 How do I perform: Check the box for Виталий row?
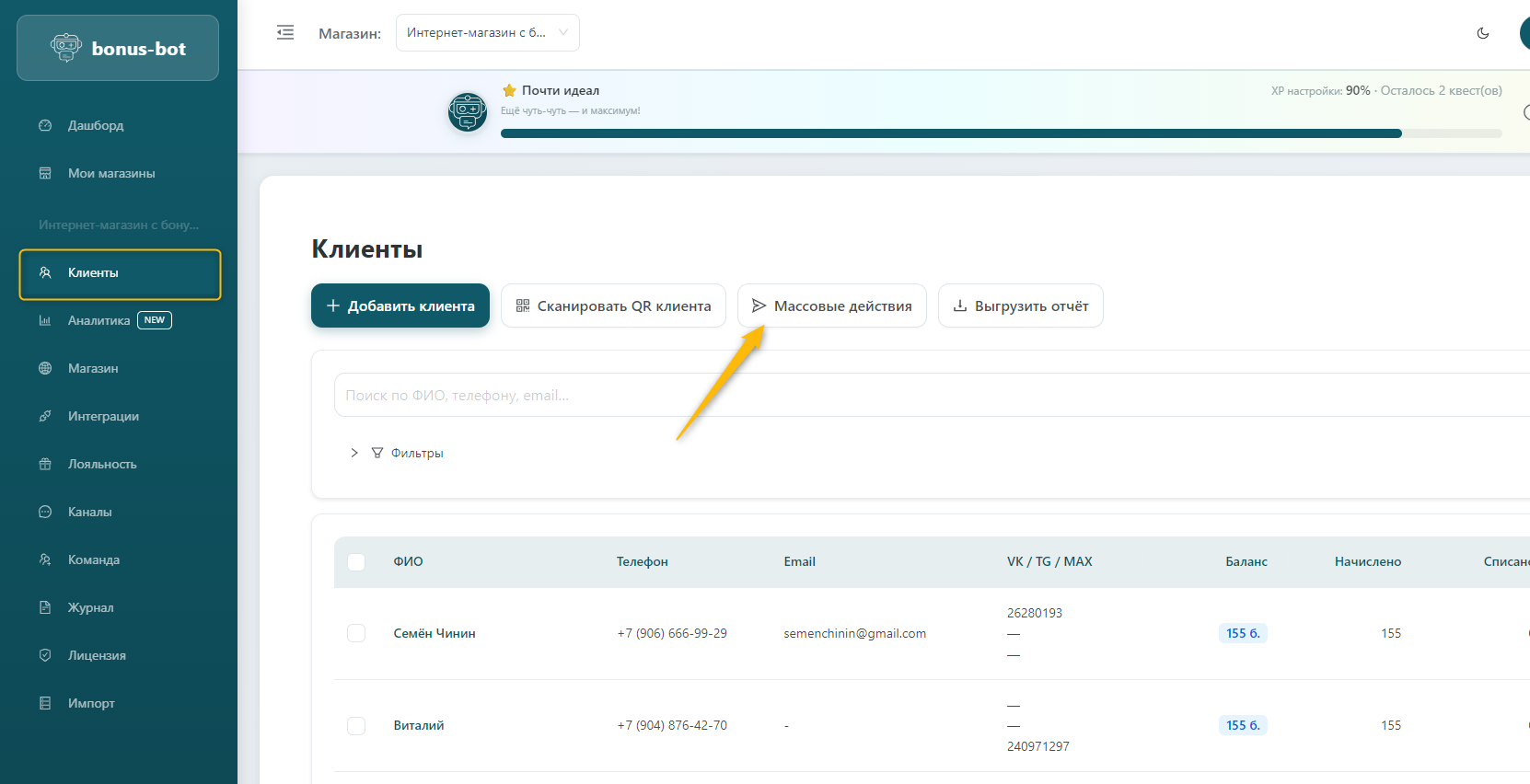356,725
